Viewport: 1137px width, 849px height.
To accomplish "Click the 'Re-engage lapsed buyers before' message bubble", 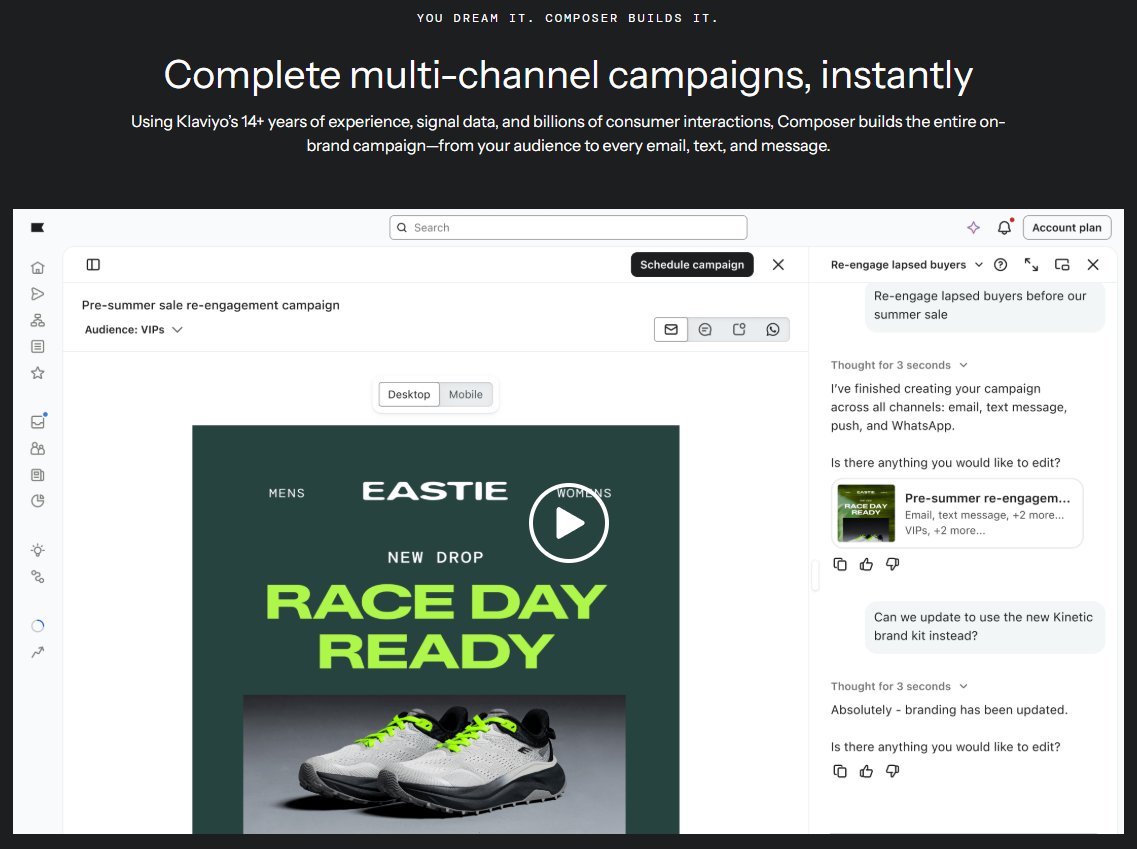I will [x=985, y=305].
